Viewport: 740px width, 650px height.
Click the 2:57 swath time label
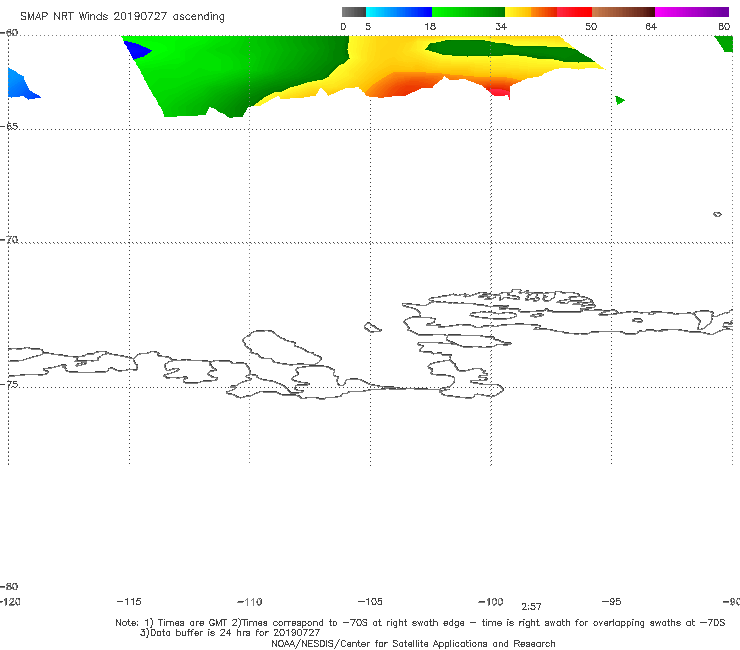pyautogui.click(x=531, y=607)
